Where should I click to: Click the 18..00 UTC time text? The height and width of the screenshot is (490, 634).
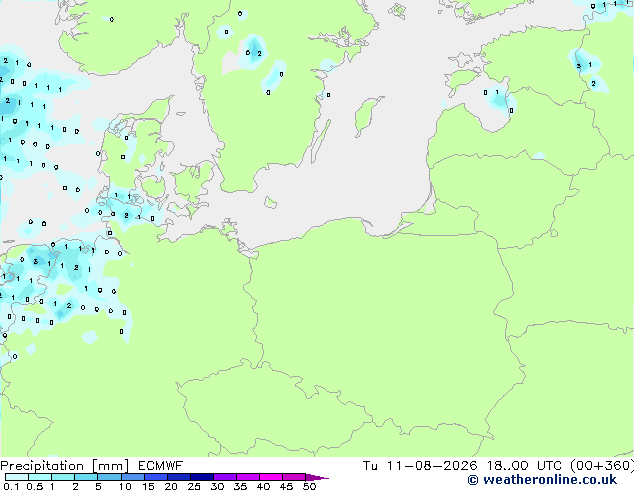point(524,466)
